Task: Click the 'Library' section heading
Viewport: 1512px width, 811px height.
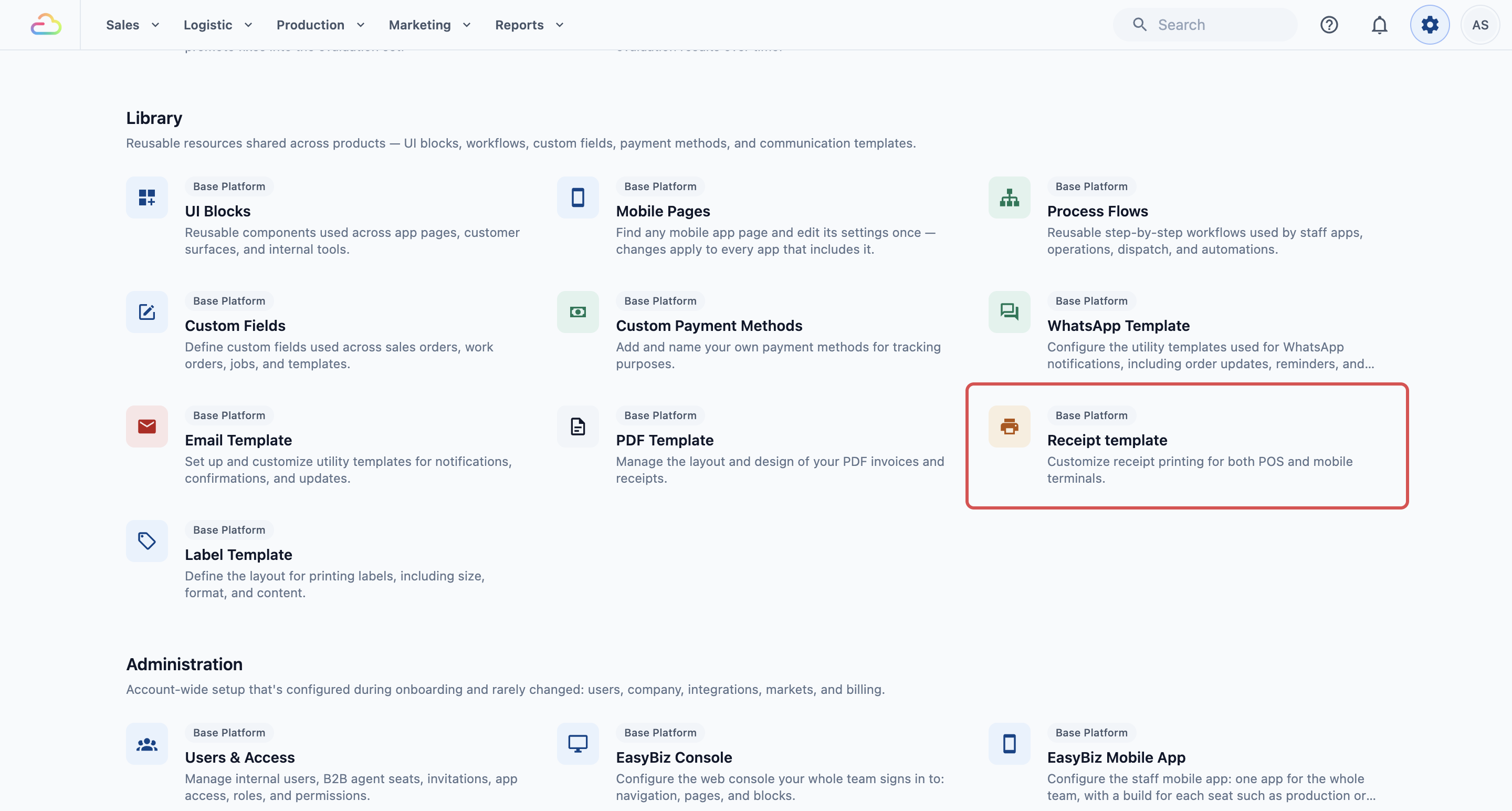Action: [154, 118]
